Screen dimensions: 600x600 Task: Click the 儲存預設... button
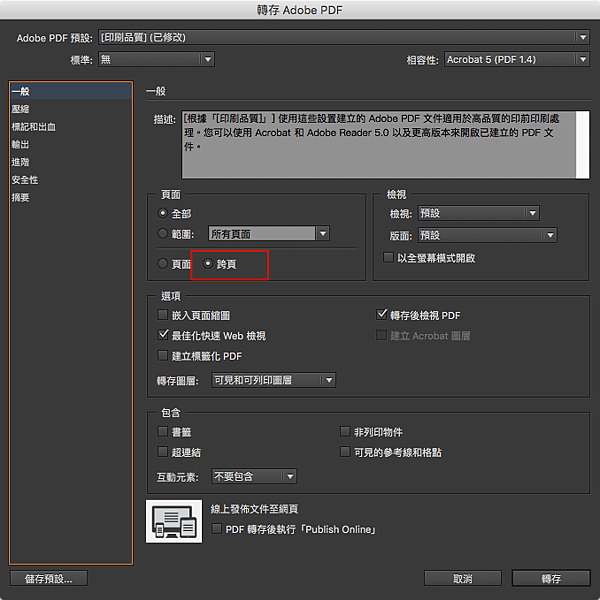(49, 578)
